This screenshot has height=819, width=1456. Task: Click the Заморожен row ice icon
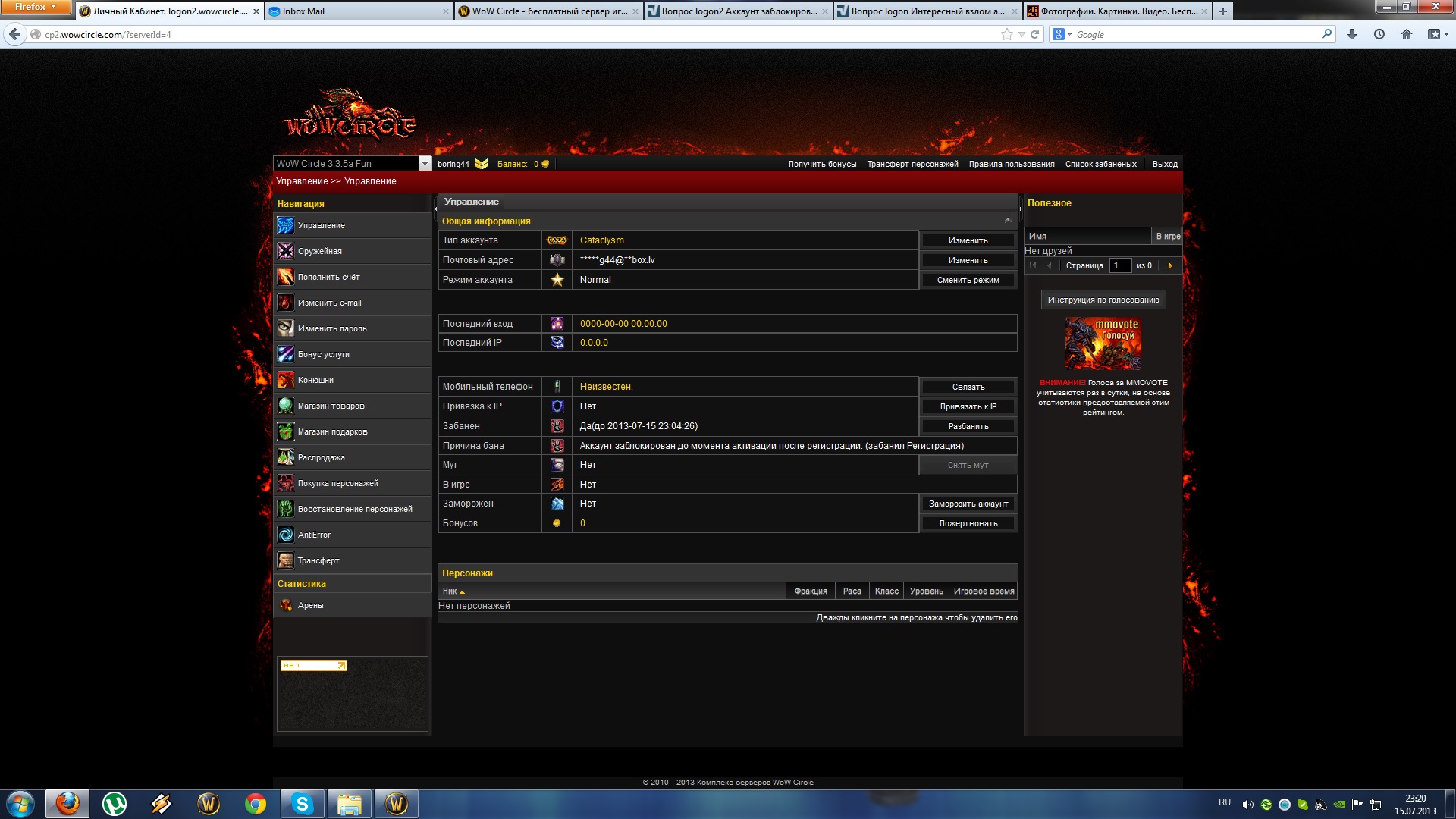click(557, 504)
